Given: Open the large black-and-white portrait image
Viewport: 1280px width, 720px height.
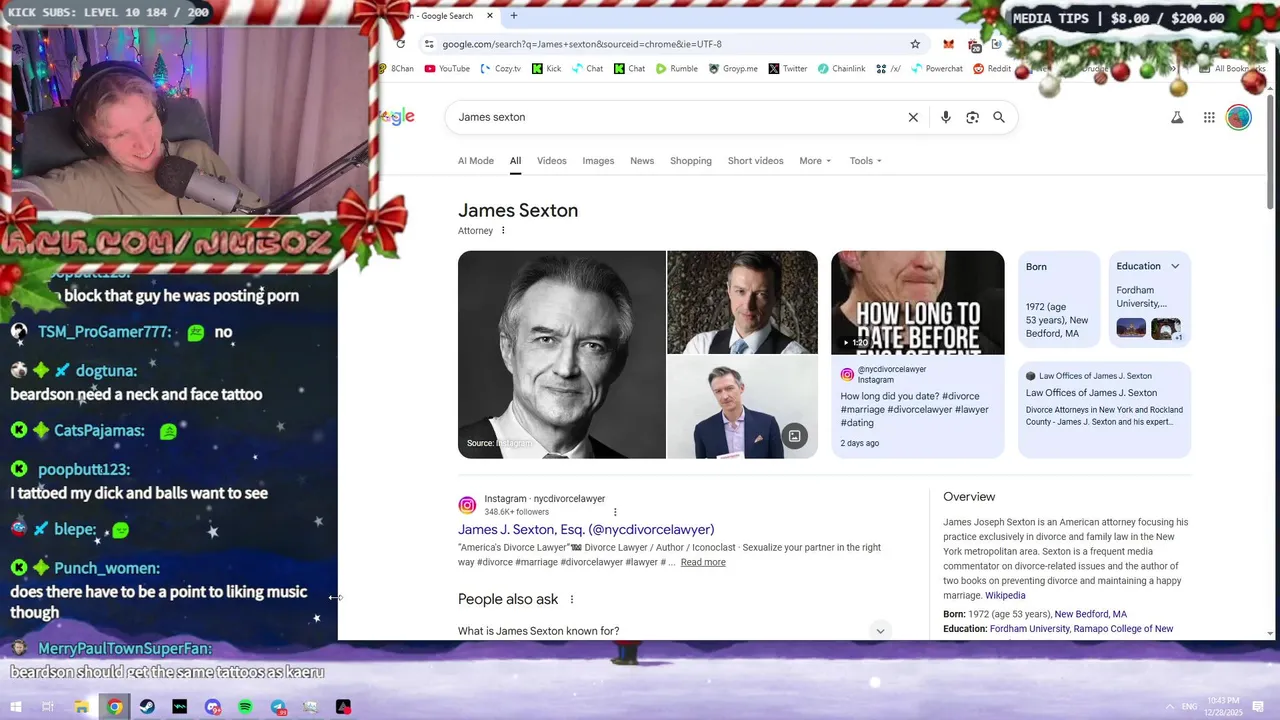Looking at the screenshot, I should 562,354.
